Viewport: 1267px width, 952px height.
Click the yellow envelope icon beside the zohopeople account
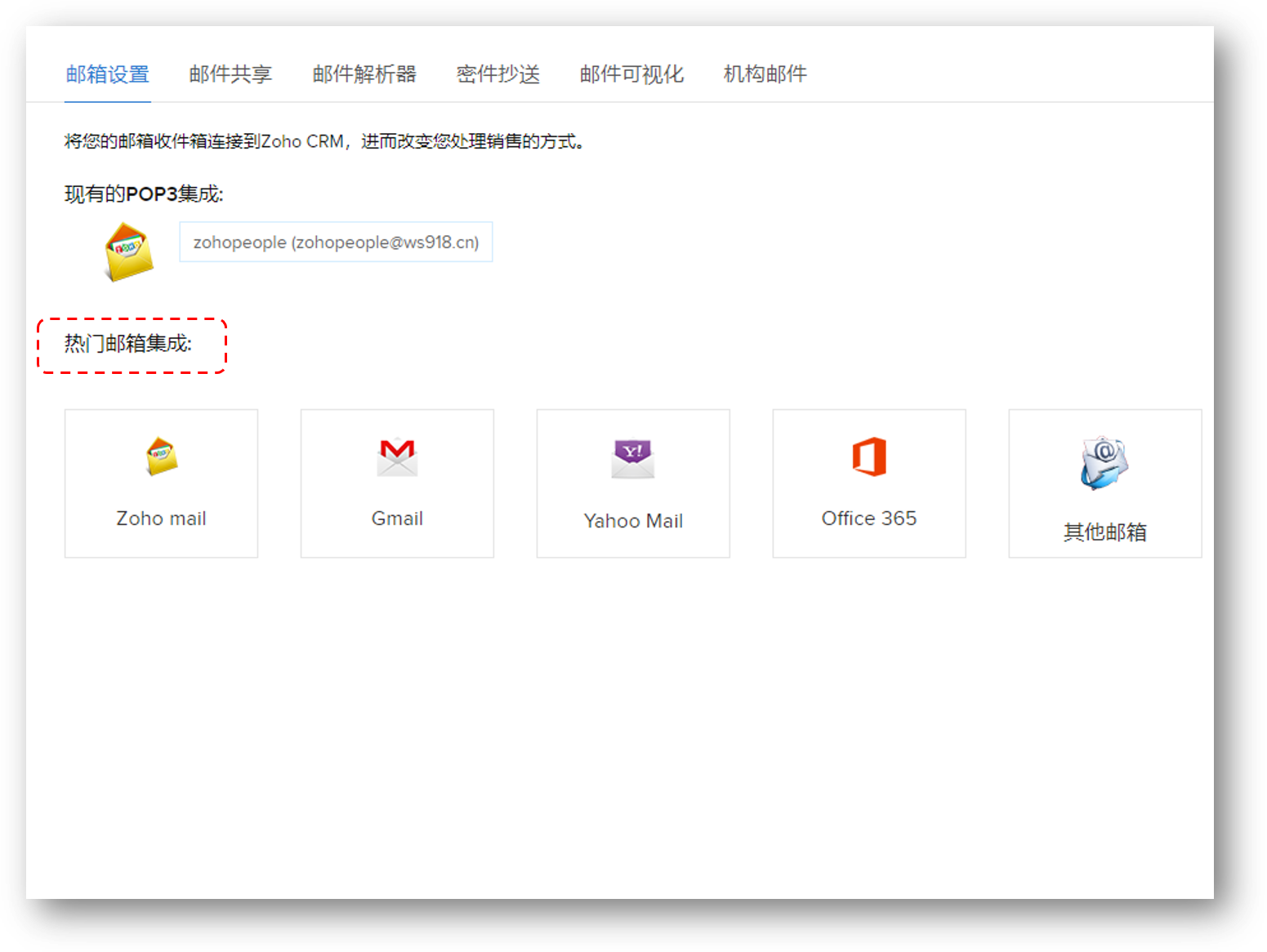pos(129,251)
